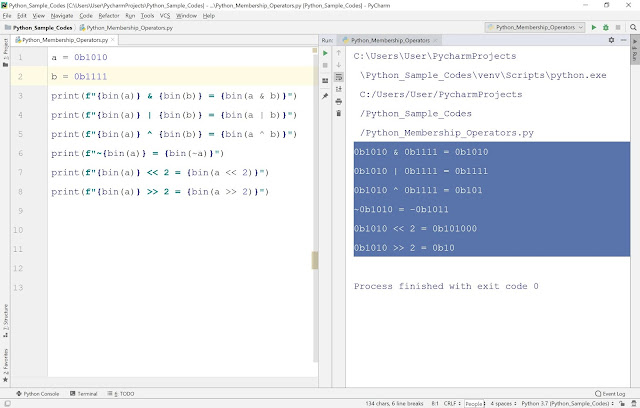Pin the Run tab with the pin icon
The height and width of the screenshot is (408, 640).
(325, 96)
